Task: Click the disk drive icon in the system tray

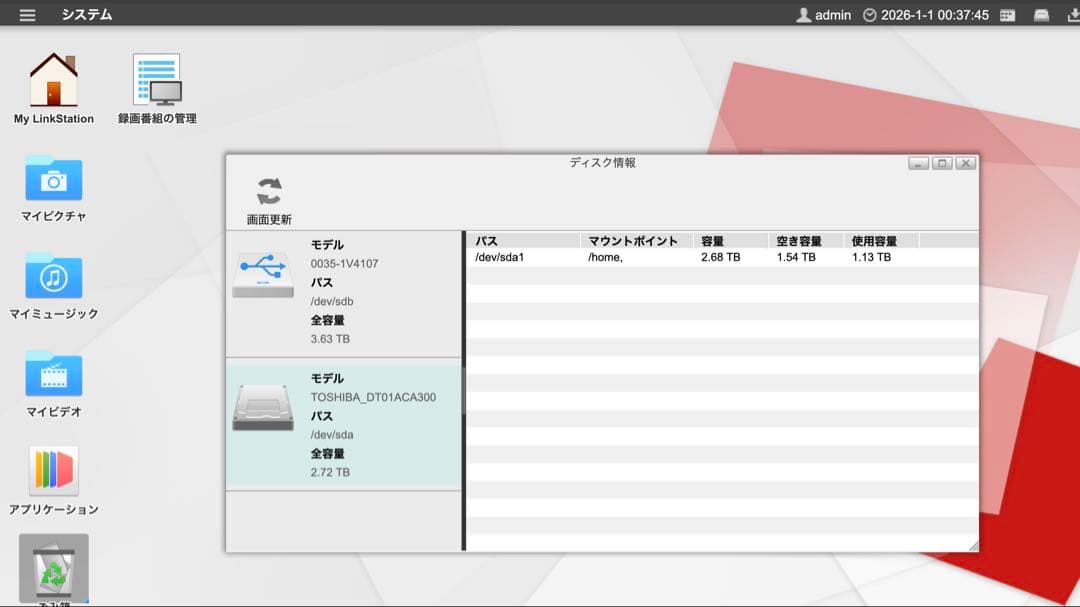Action: click(x=1040, y=15)
